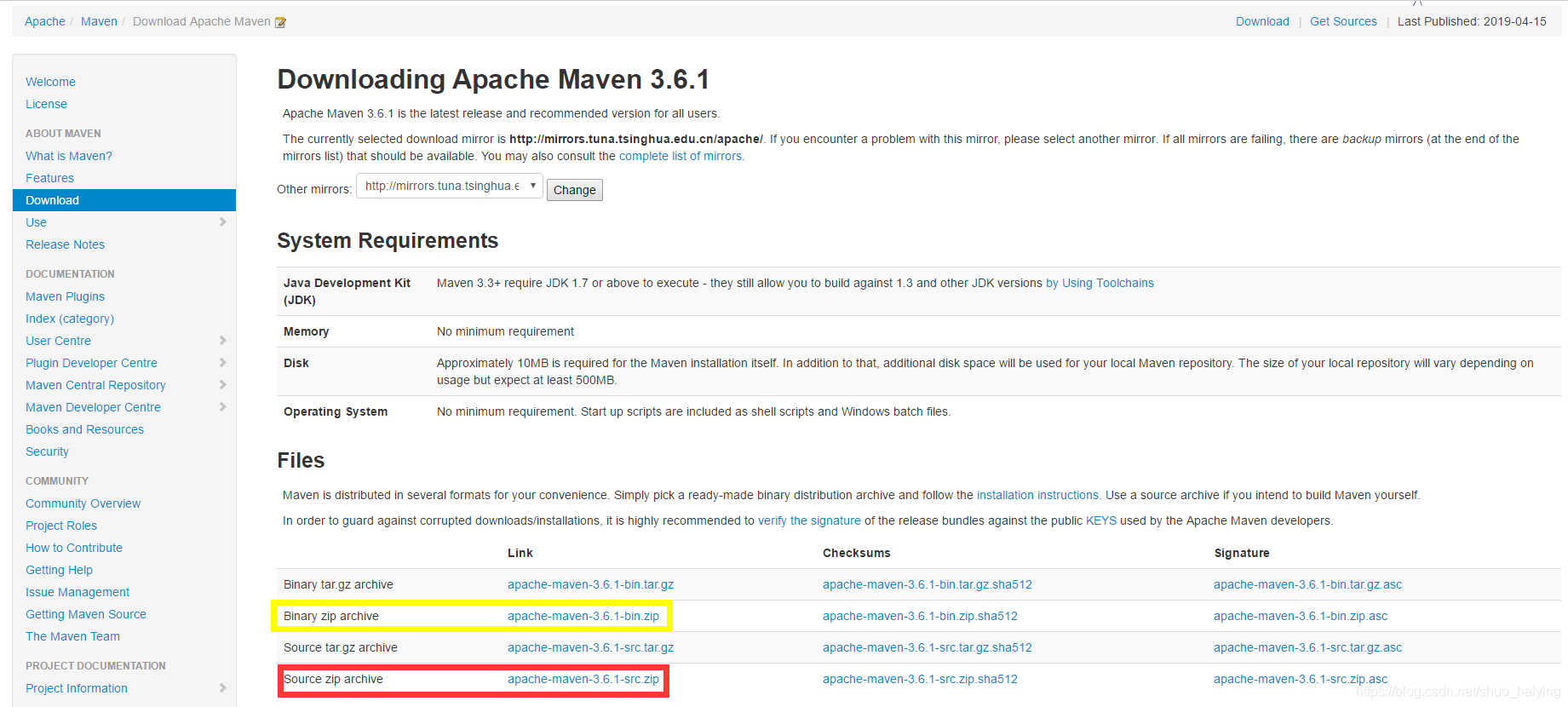Go to the Apache breadcrumb link

pos(45,21)
